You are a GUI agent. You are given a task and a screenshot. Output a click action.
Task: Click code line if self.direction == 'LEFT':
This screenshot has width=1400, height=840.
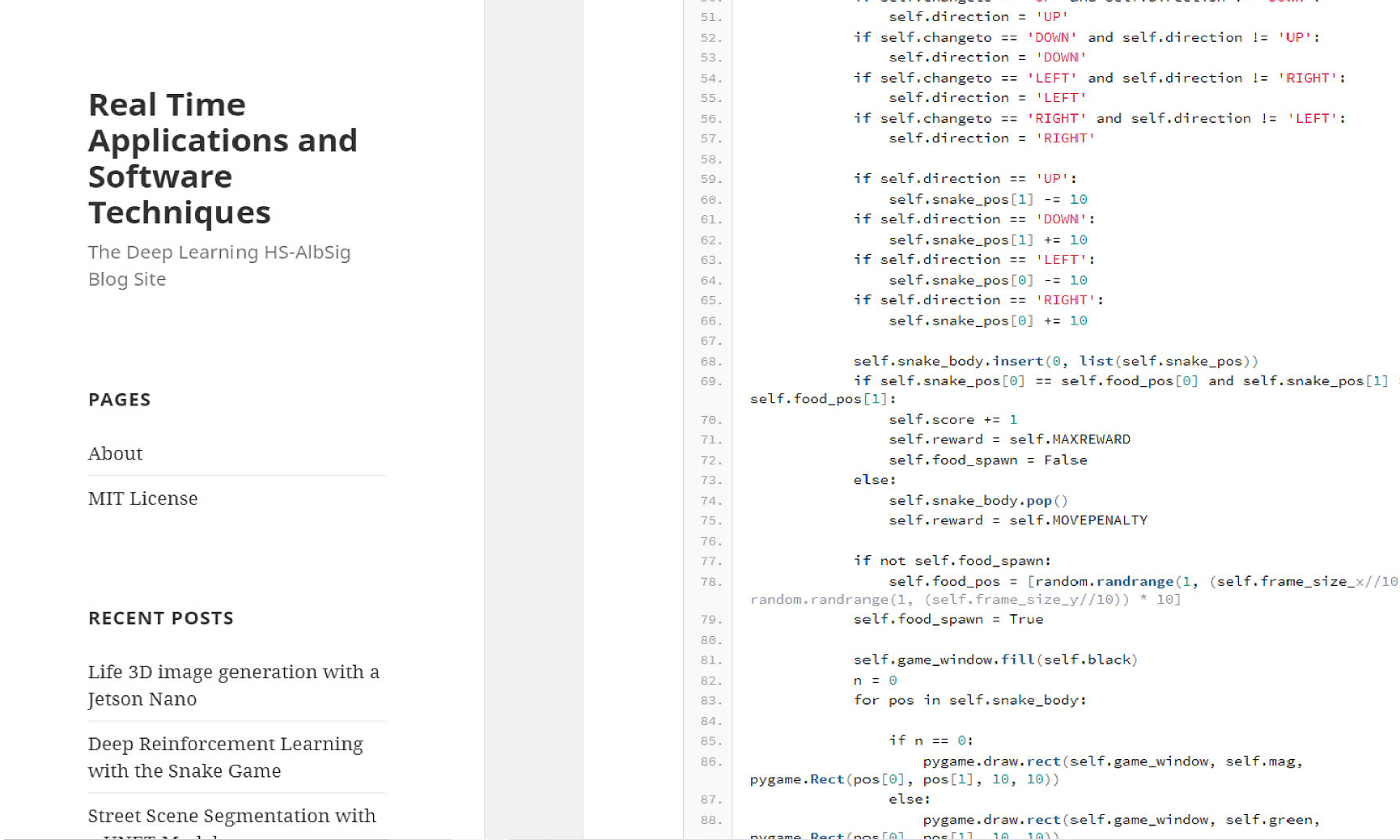(974, 260)
